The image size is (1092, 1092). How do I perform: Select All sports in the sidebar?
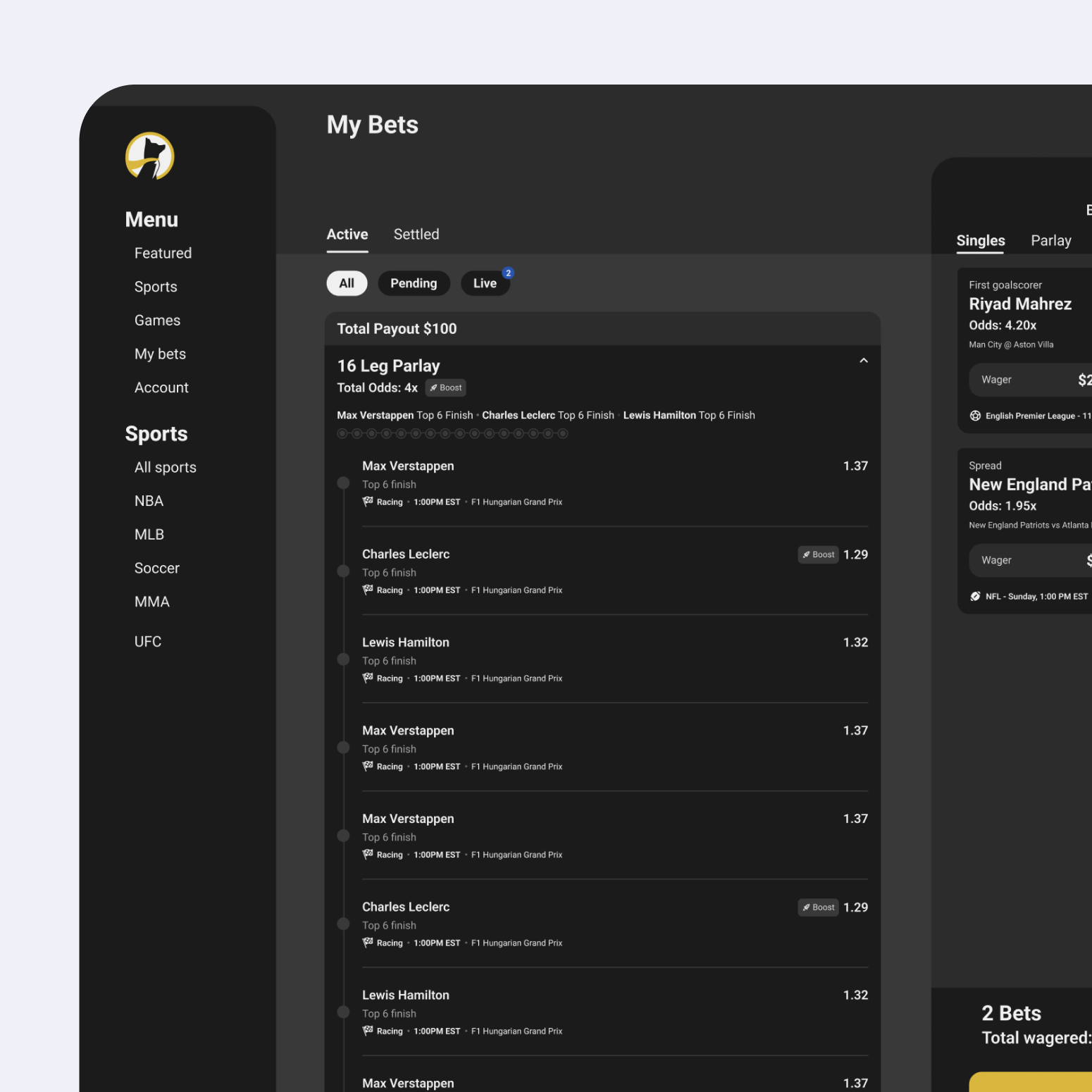[x=165, y=467]
